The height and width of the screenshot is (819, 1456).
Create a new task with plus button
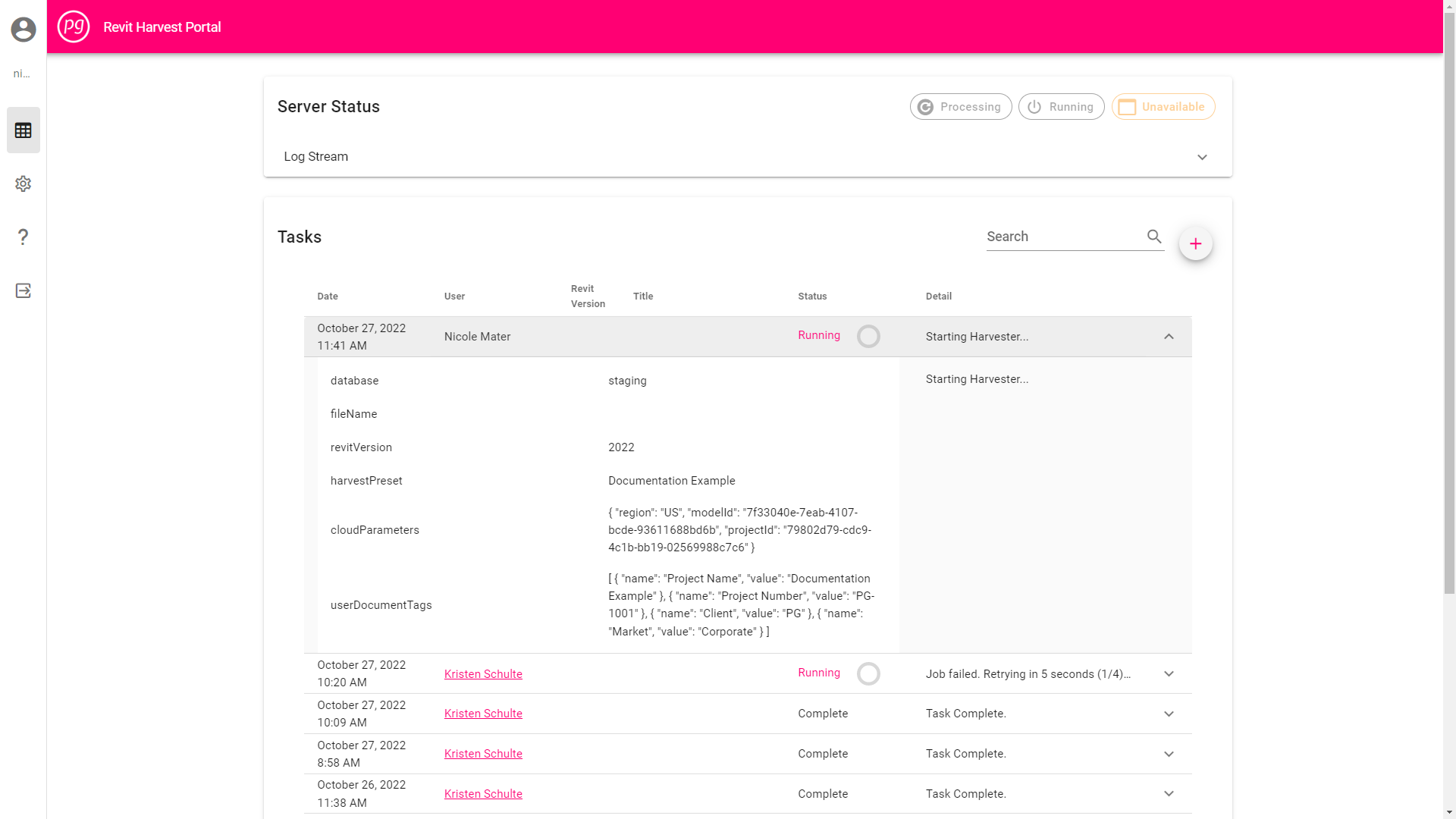[1195, 243]
